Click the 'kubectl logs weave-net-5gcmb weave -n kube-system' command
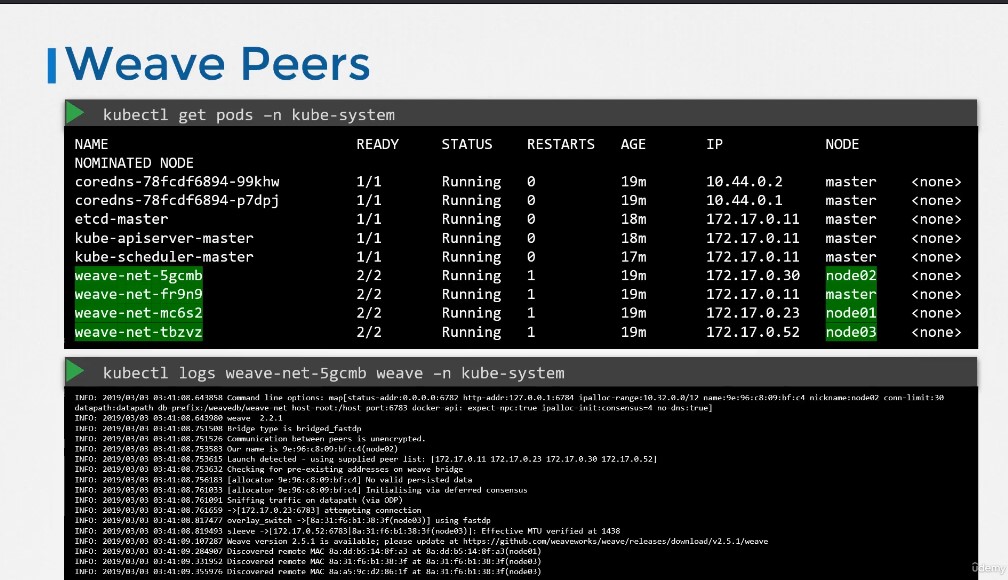 tap(334, 373)
